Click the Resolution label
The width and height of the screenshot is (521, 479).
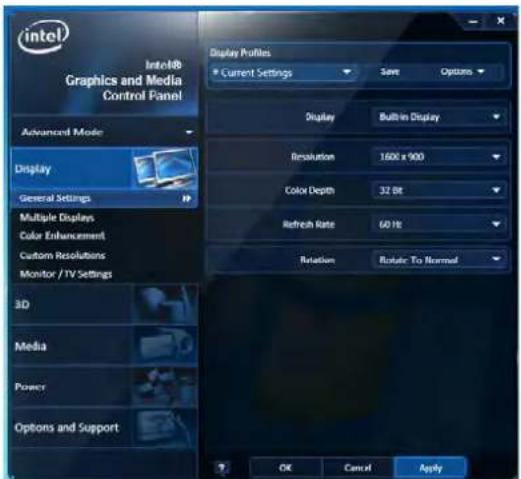click(313, 157)
